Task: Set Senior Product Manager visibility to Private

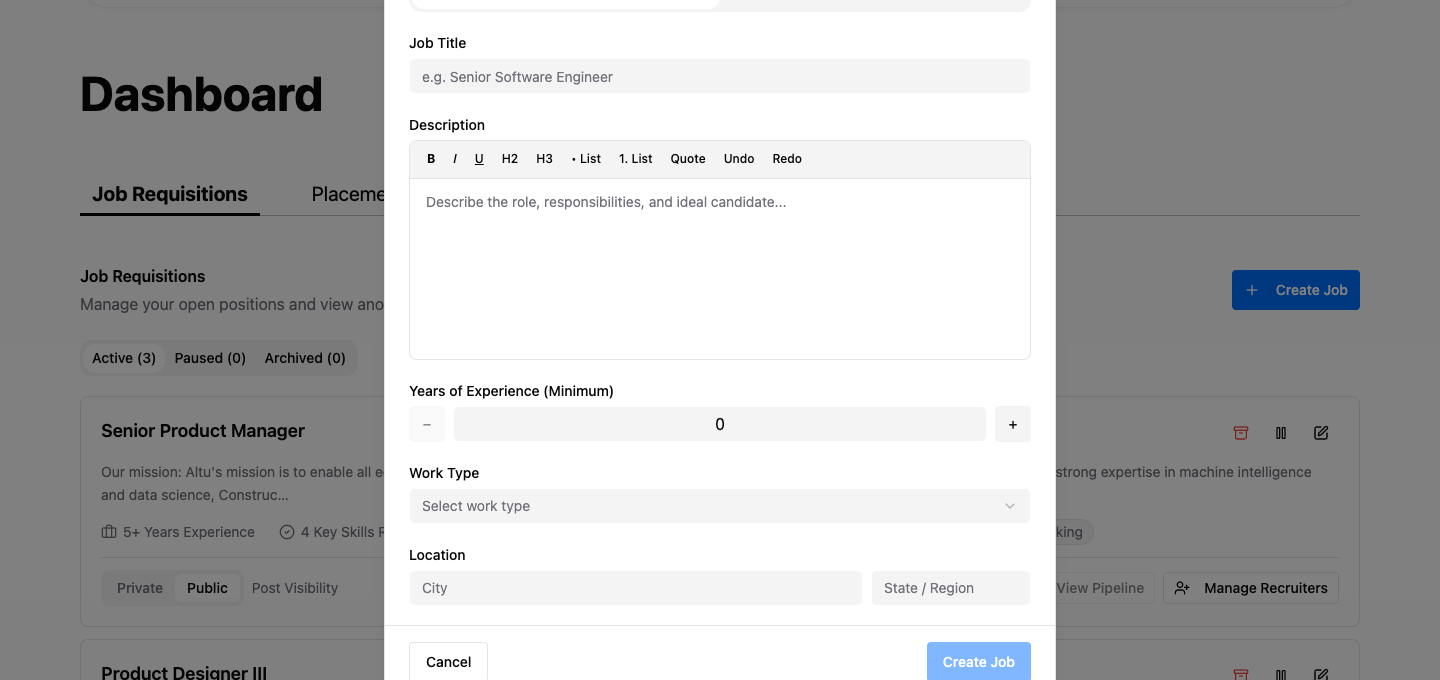Action: click(x=140, y=588)
